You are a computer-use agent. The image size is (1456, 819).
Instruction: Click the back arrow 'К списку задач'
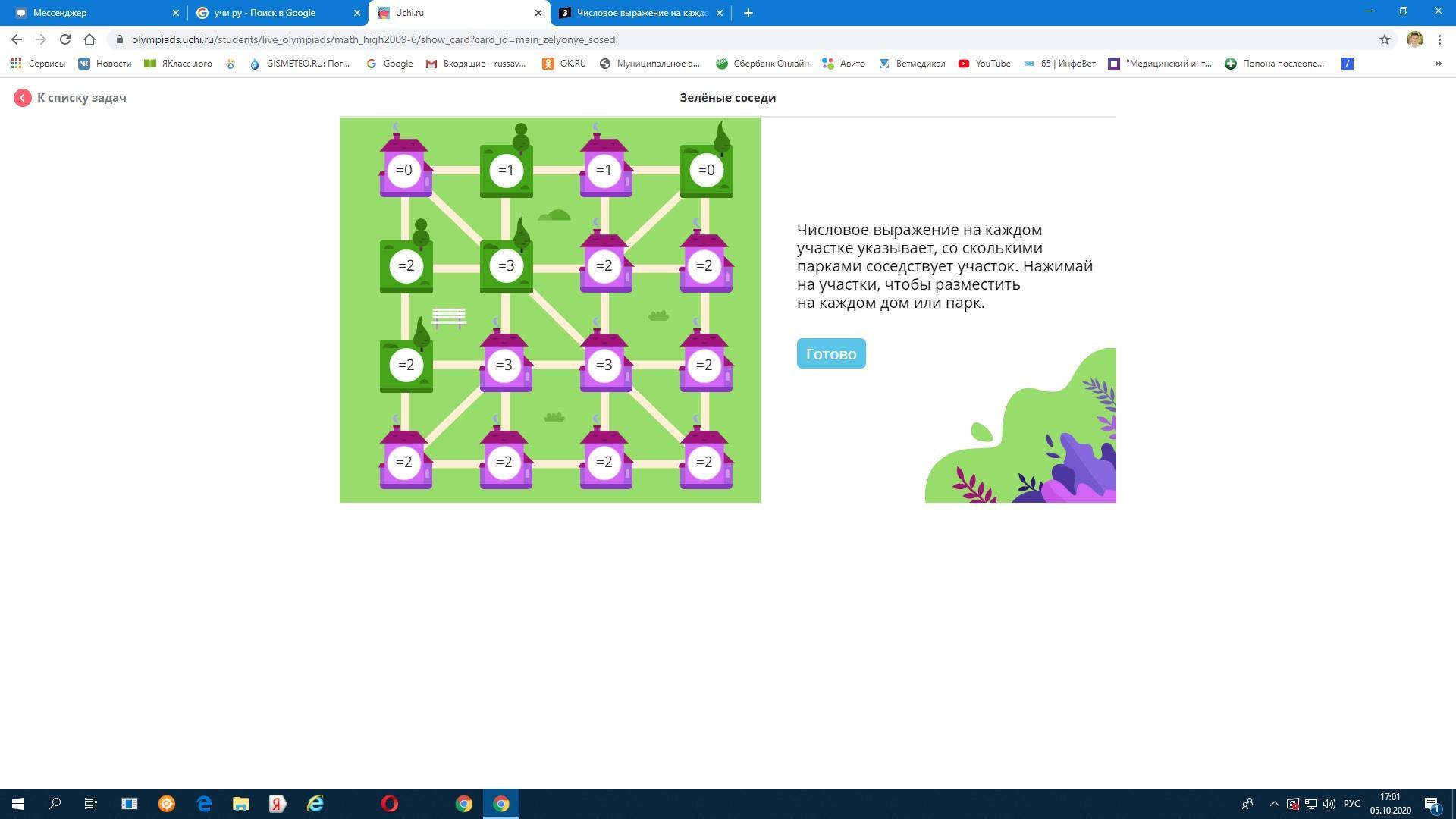pyautogui.click(x=23, y=98)
